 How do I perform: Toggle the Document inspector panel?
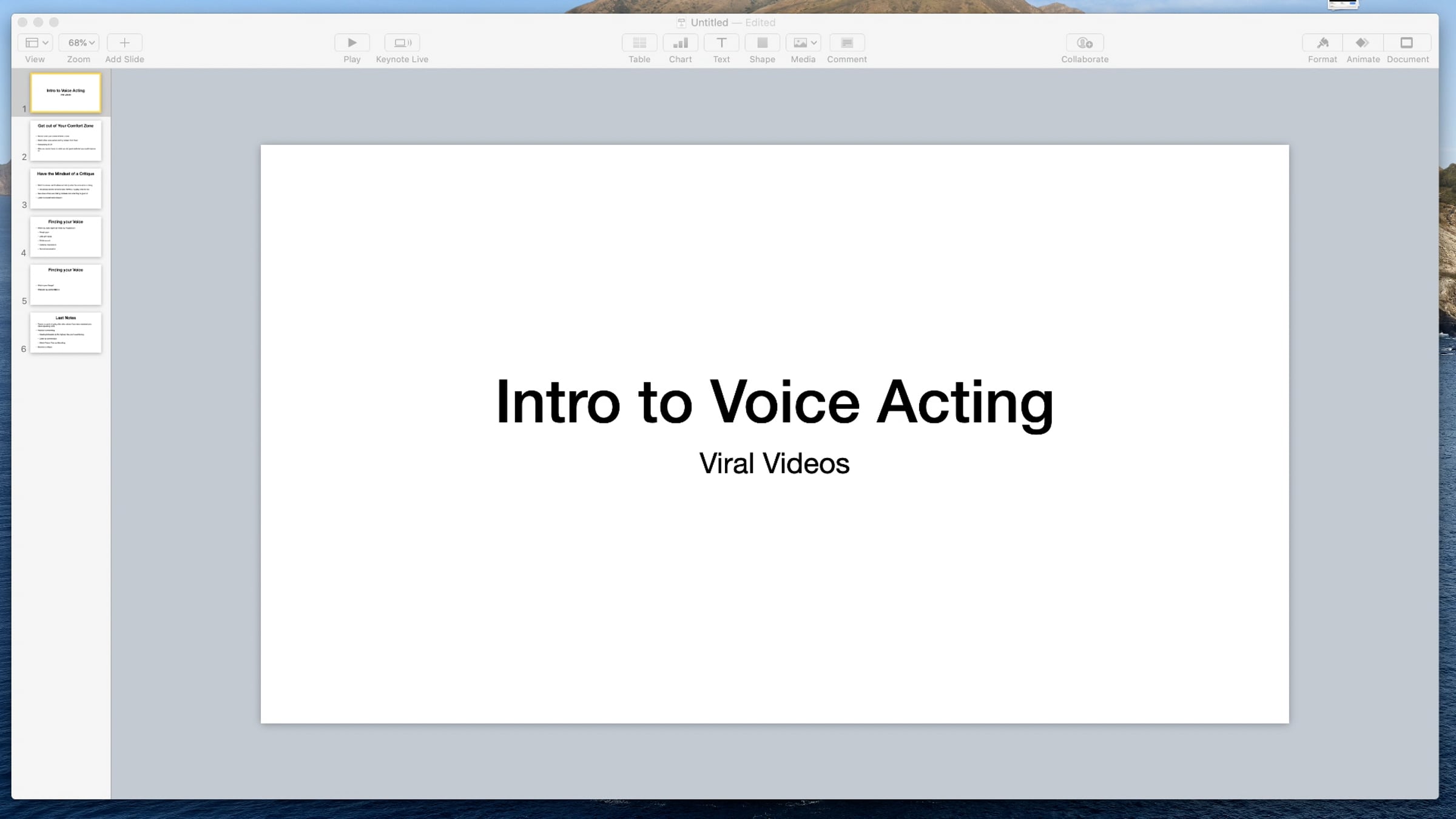(x=1407, y=42)
